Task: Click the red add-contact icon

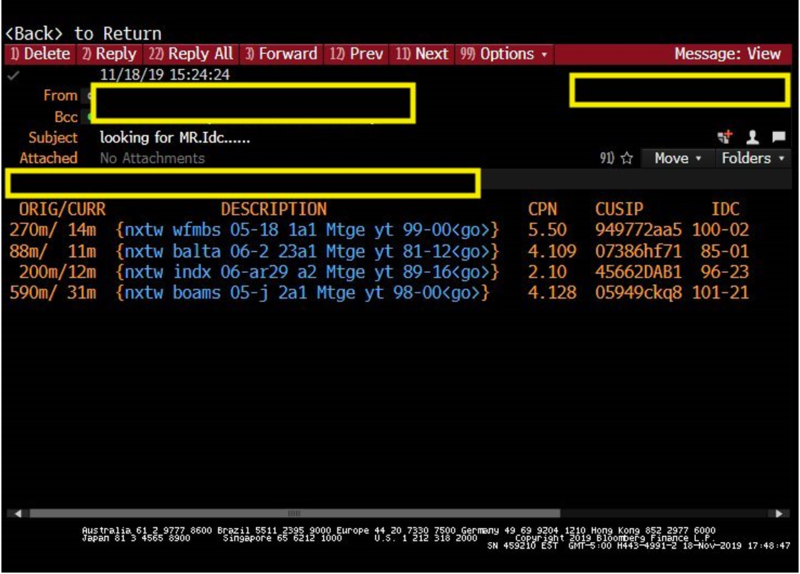Action: click(724, 137)
